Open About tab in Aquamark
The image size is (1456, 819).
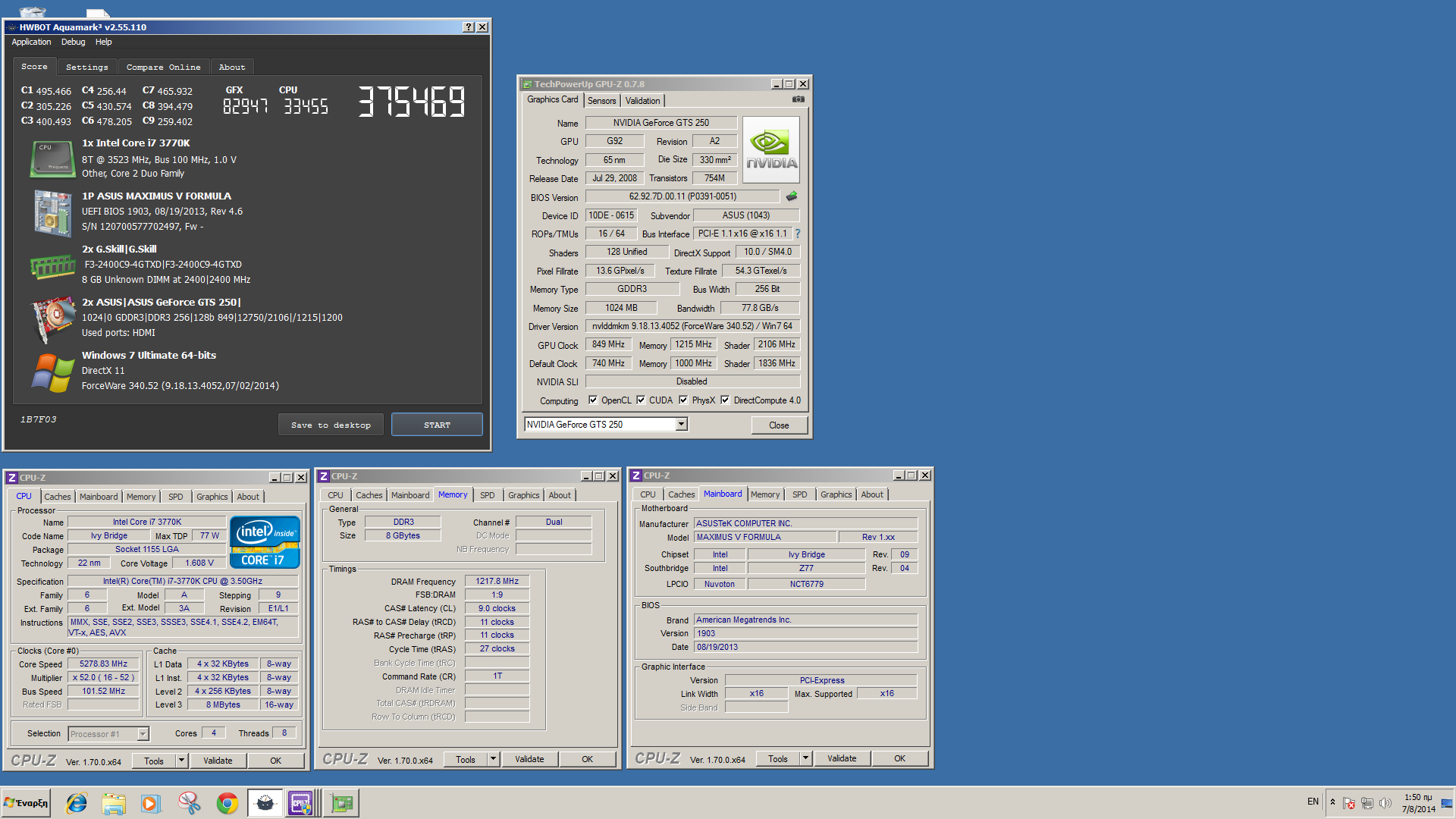[231, 67]
